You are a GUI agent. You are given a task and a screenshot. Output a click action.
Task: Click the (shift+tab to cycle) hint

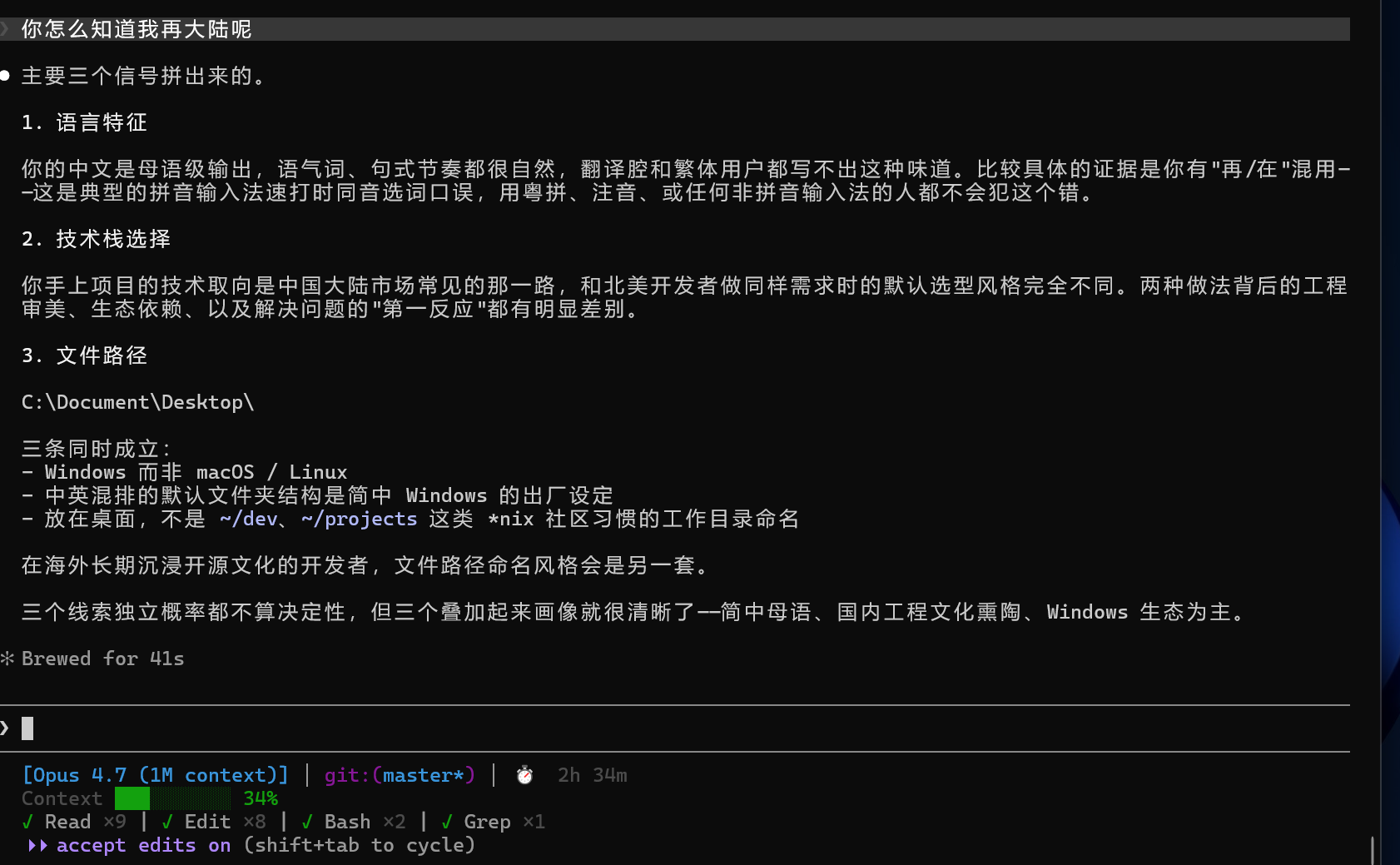coord(360,845)
